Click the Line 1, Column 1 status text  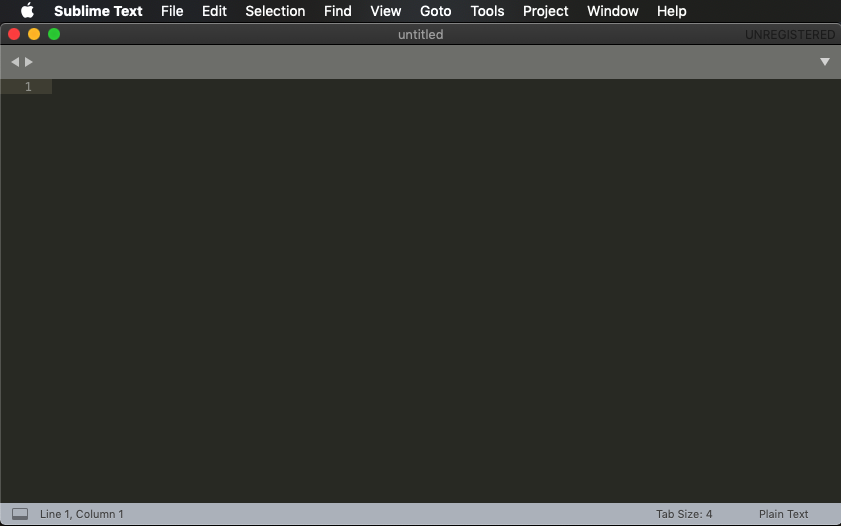click(x=82, y=514)
